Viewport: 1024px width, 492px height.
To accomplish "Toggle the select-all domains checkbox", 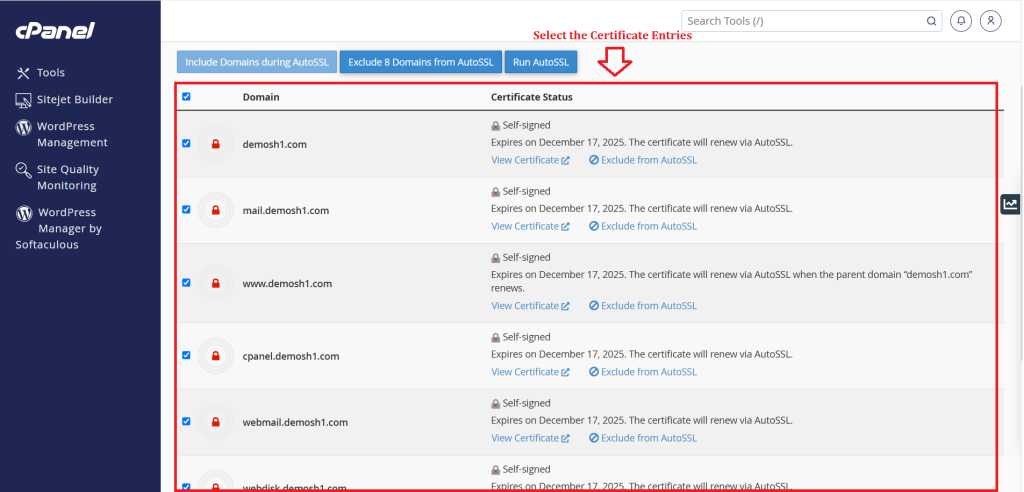I will [x=186, y=97].
